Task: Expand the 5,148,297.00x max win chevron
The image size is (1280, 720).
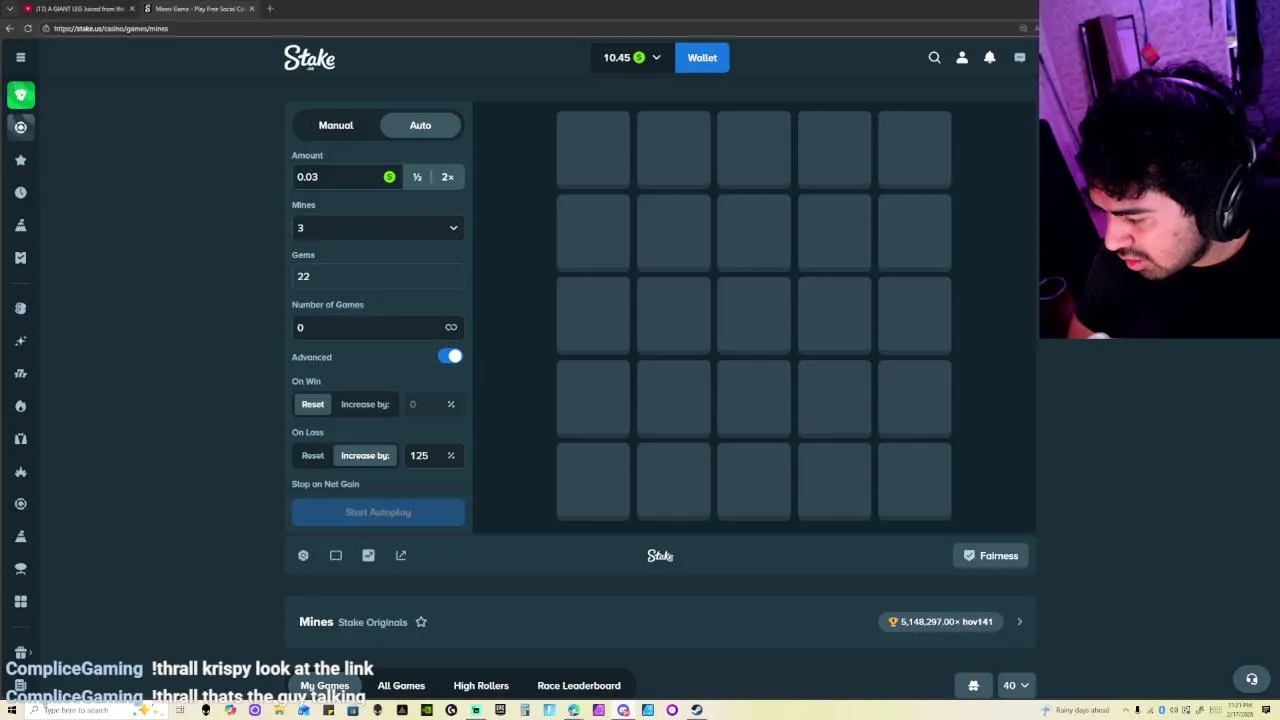Action: coord(1019,622)
